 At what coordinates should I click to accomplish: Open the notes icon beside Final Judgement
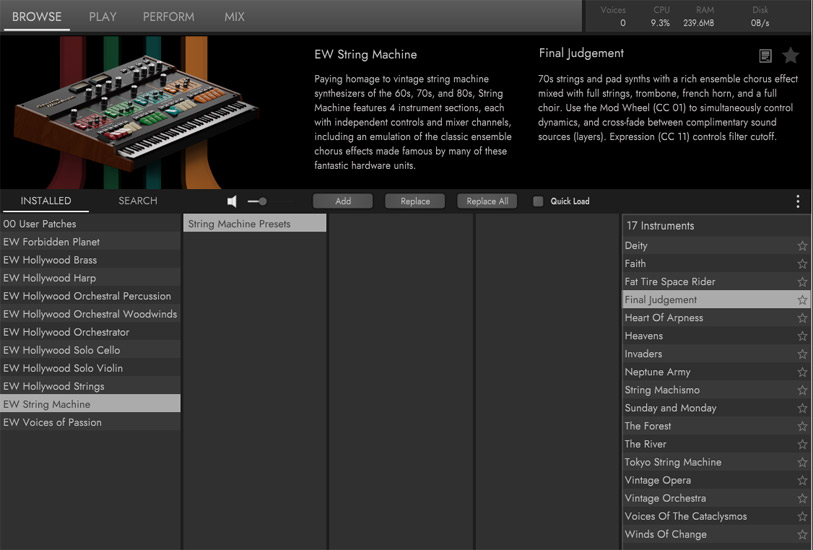[765, 56]
